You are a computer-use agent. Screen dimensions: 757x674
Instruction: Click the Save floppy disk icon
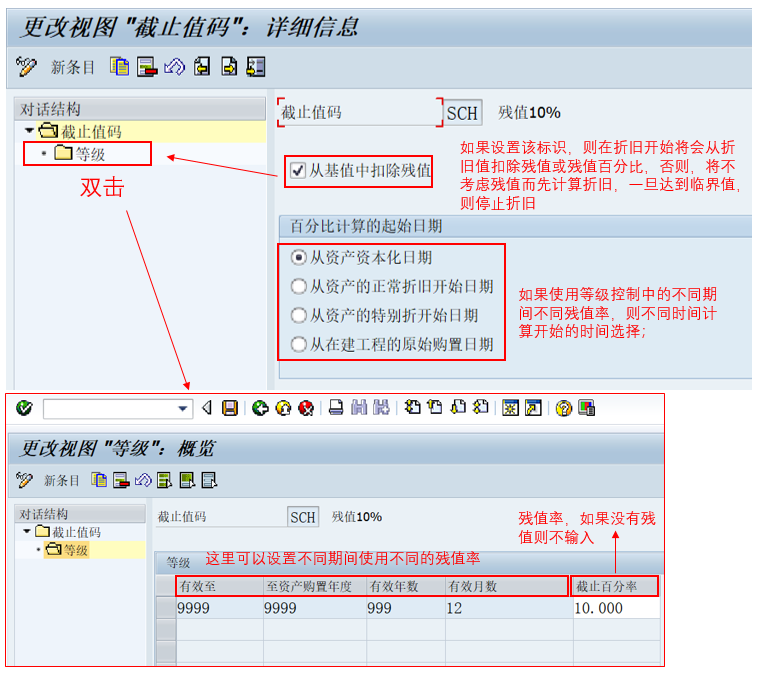click(x=230, y=408)
